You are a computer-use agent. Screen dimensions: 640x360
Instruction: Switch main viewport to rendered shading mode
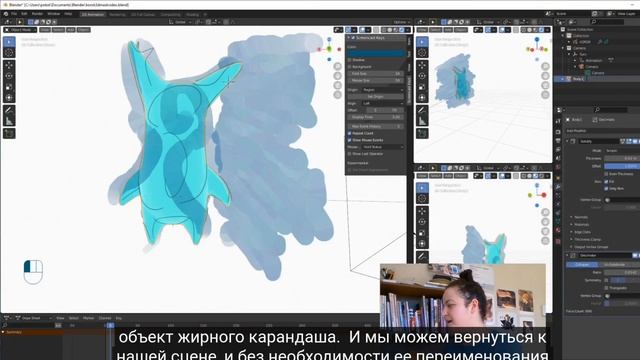(x=402, y=30)
